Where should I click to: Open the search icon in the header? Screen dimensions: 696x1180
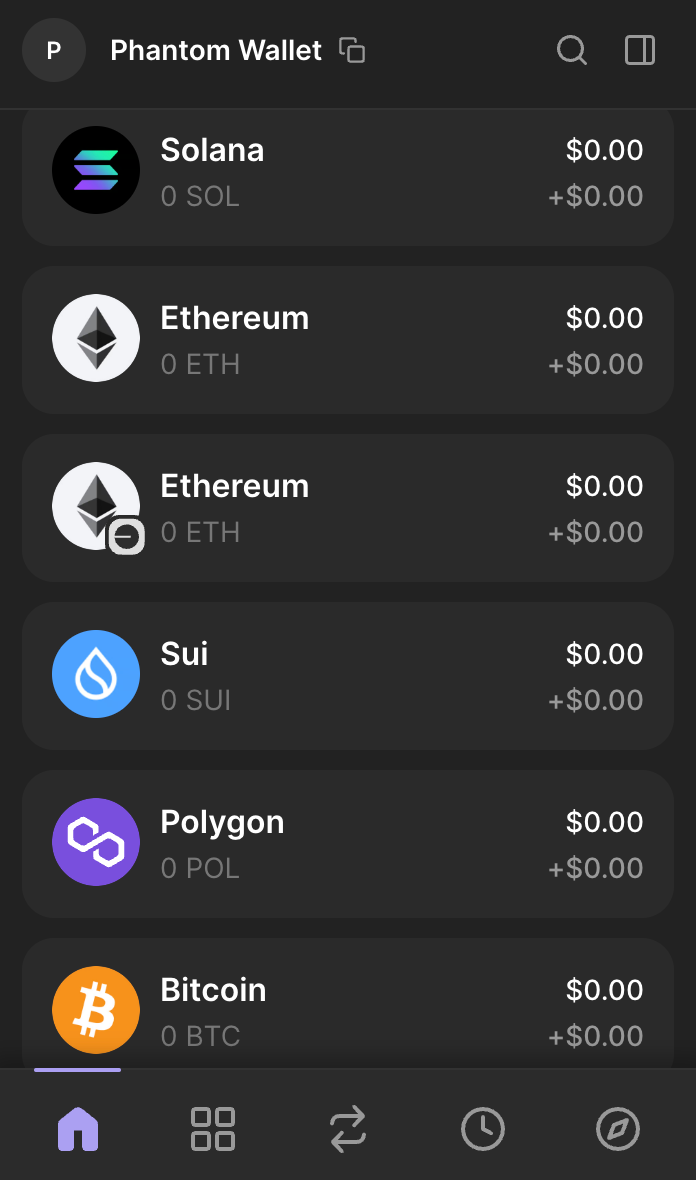pos(571,50)
